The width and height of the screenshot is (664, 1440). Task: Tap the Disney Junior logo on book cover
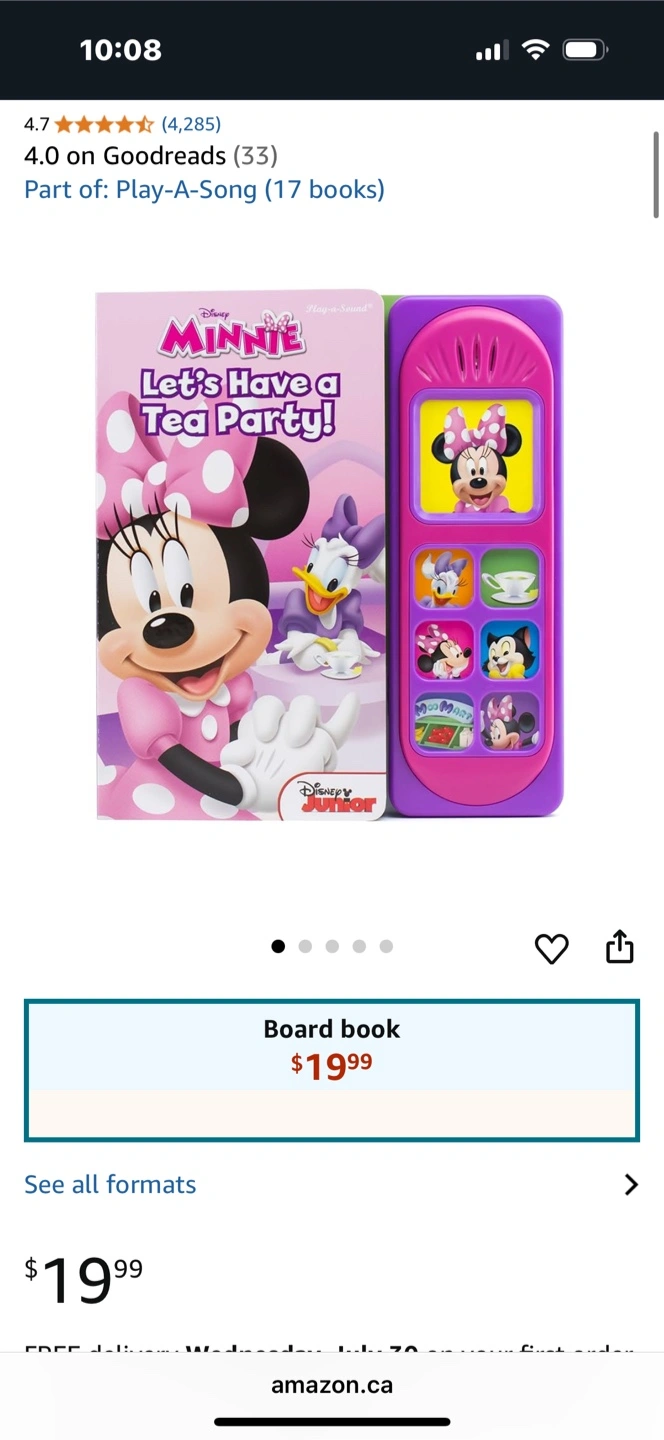pyautogui.click(x=339, y=795)
